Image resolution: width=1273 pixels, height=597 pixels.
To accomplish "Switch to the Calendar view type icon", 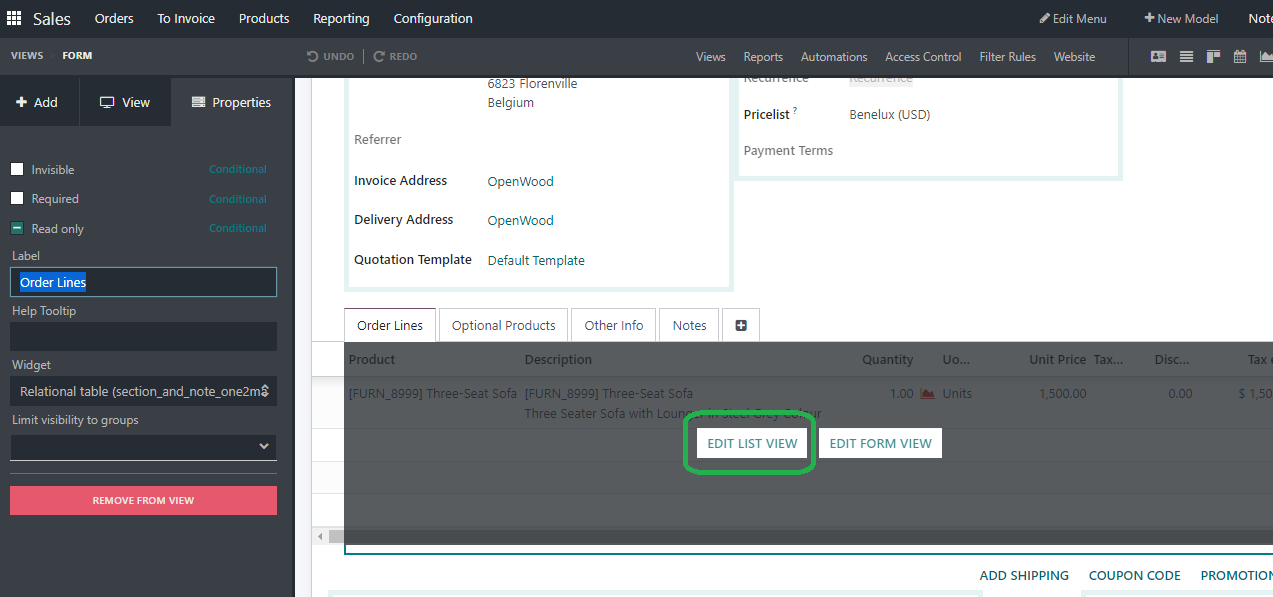I will coord(1240,57).
